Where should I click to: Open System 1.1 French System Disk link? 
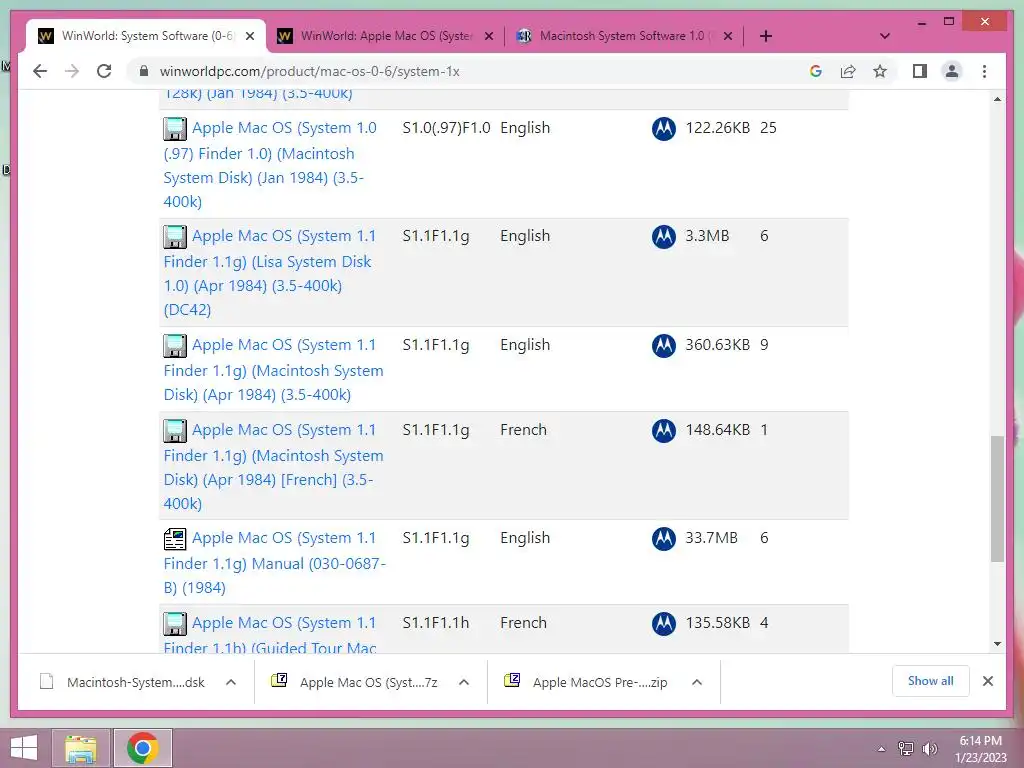click(273, 466)
